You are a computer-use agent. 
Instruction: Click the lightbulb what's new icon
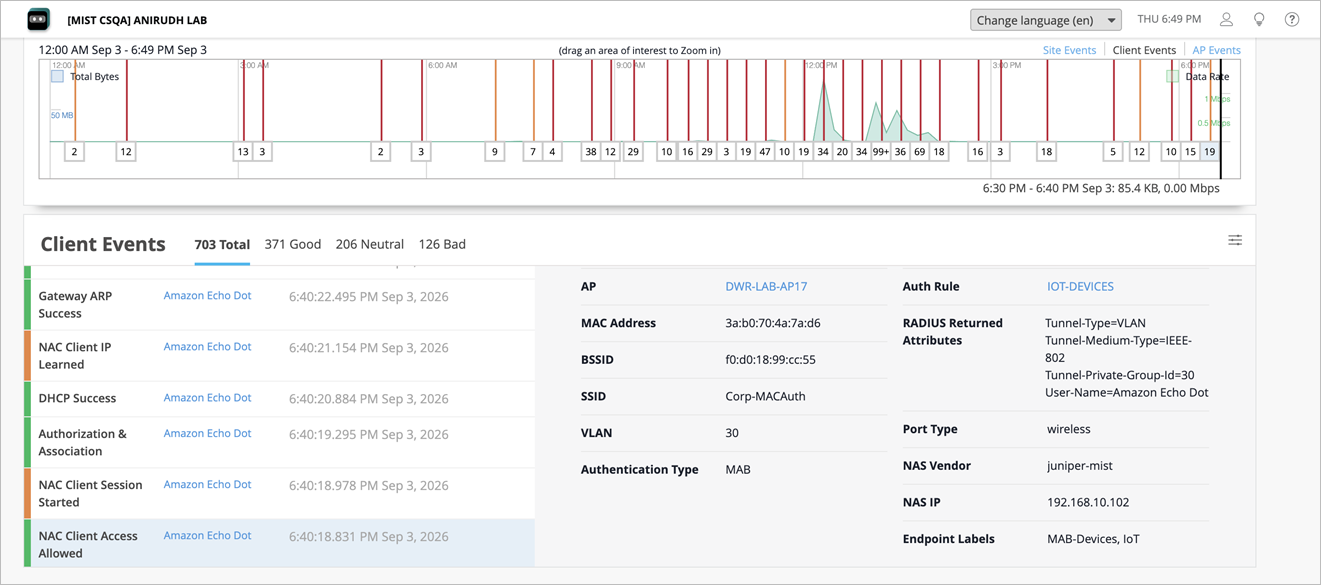(1259, 20)
